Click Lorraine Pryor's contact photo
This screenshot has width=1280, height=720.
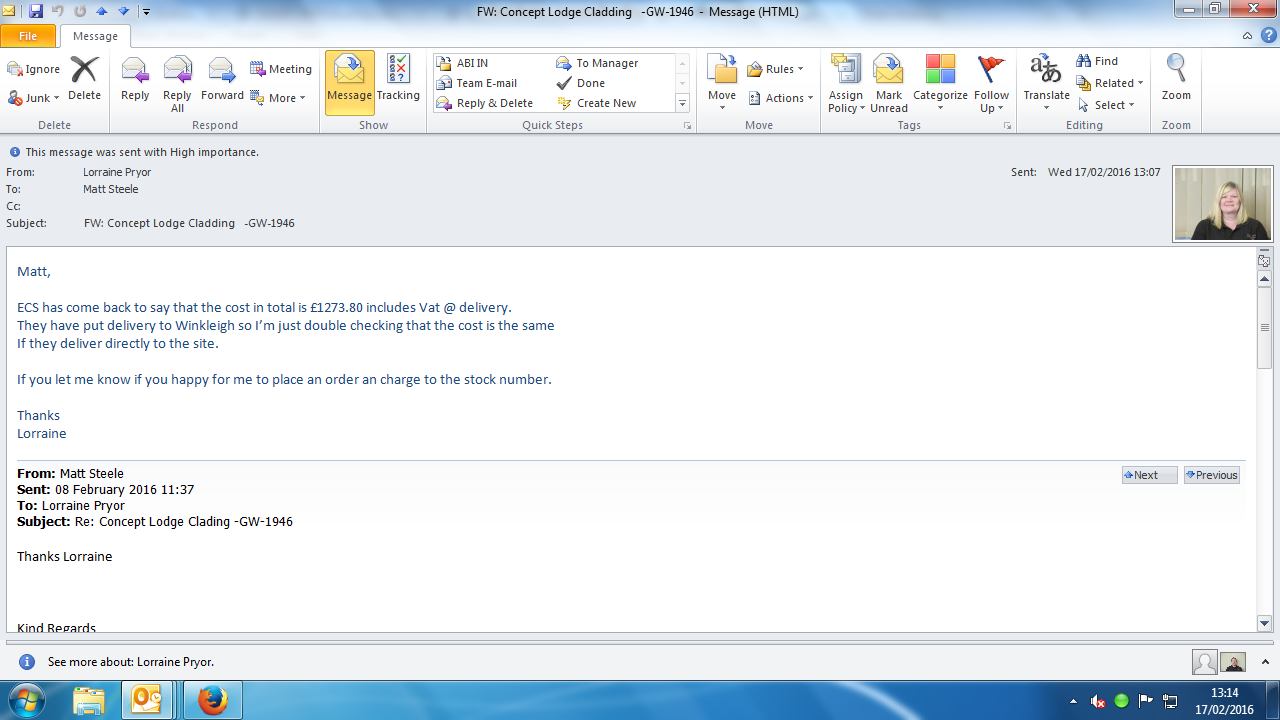click(x=1223, y=204)
